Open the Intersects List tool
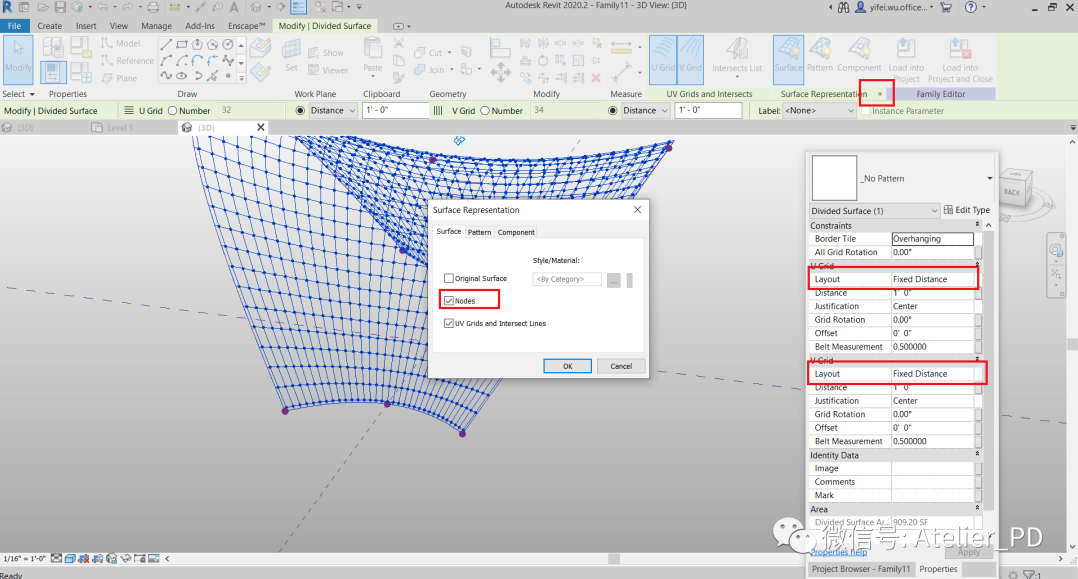Image resolution: width=1078 pixels, height=579 pixels. (737, 56)
